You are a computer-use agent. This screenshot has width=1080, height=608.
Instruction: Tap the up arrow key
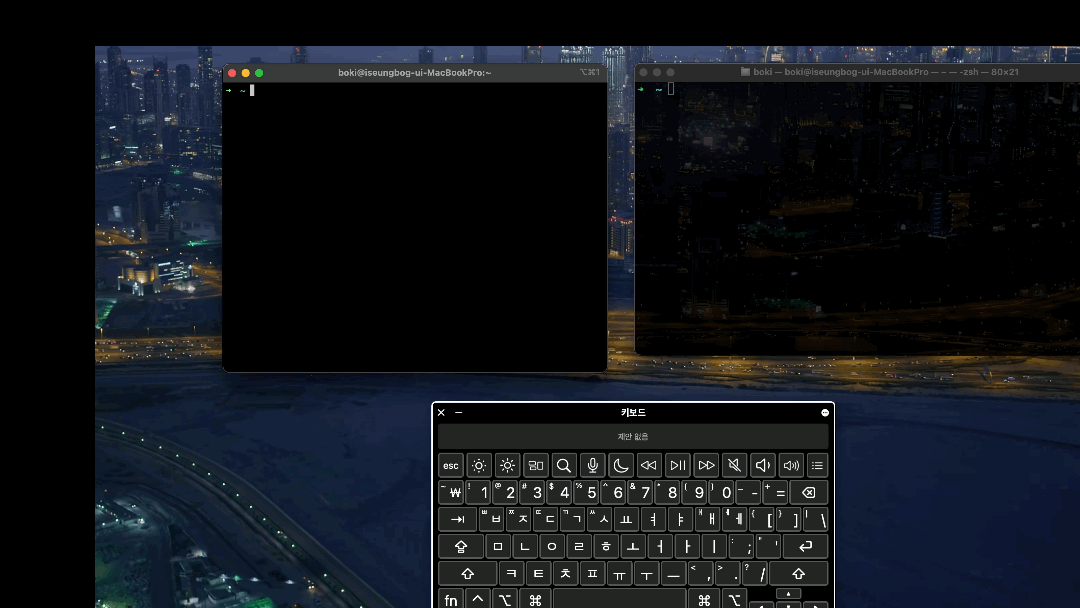[x=788, y=594]
